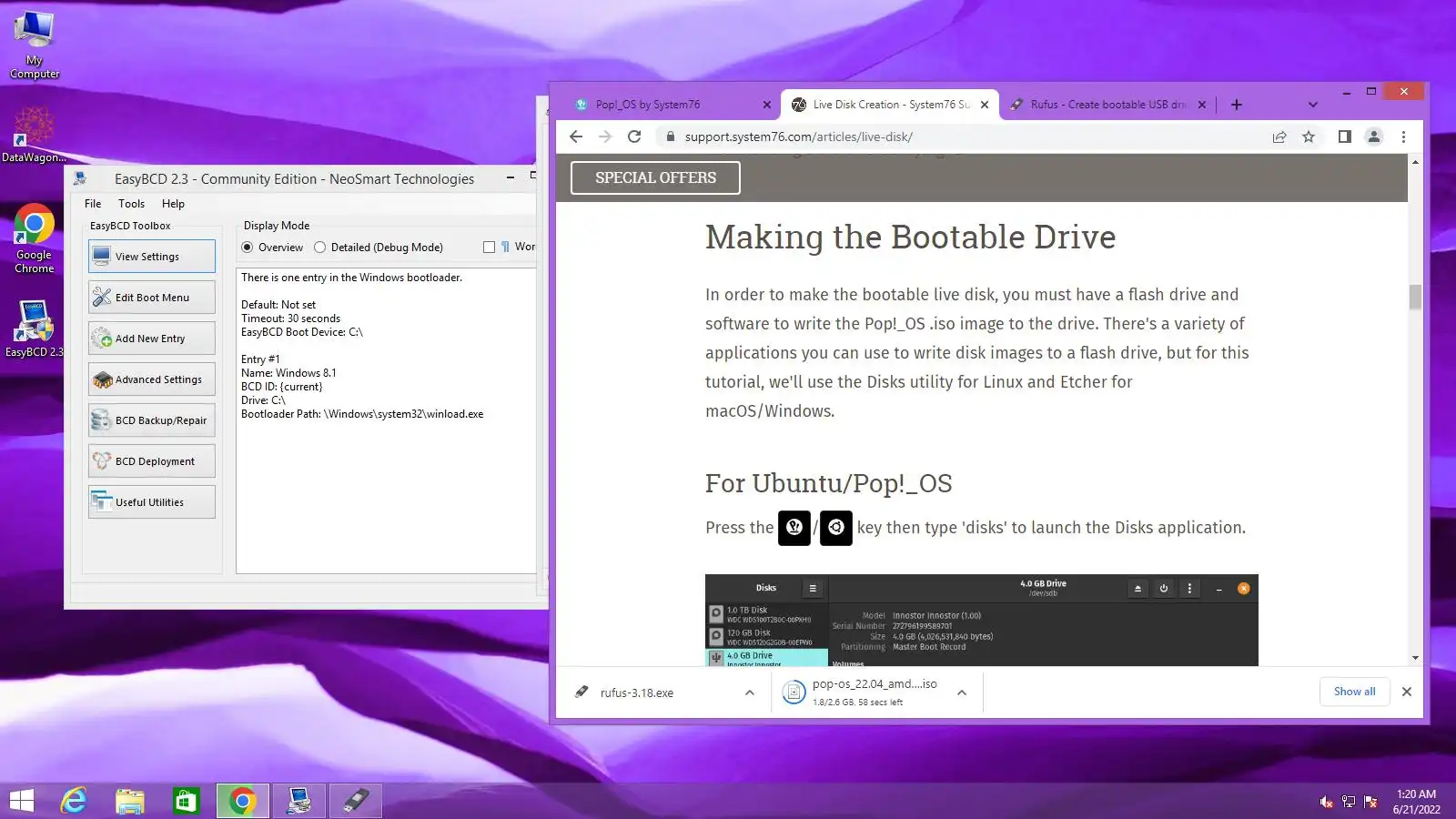
Task: Close the downloads bar
Action: point(1407,692)
